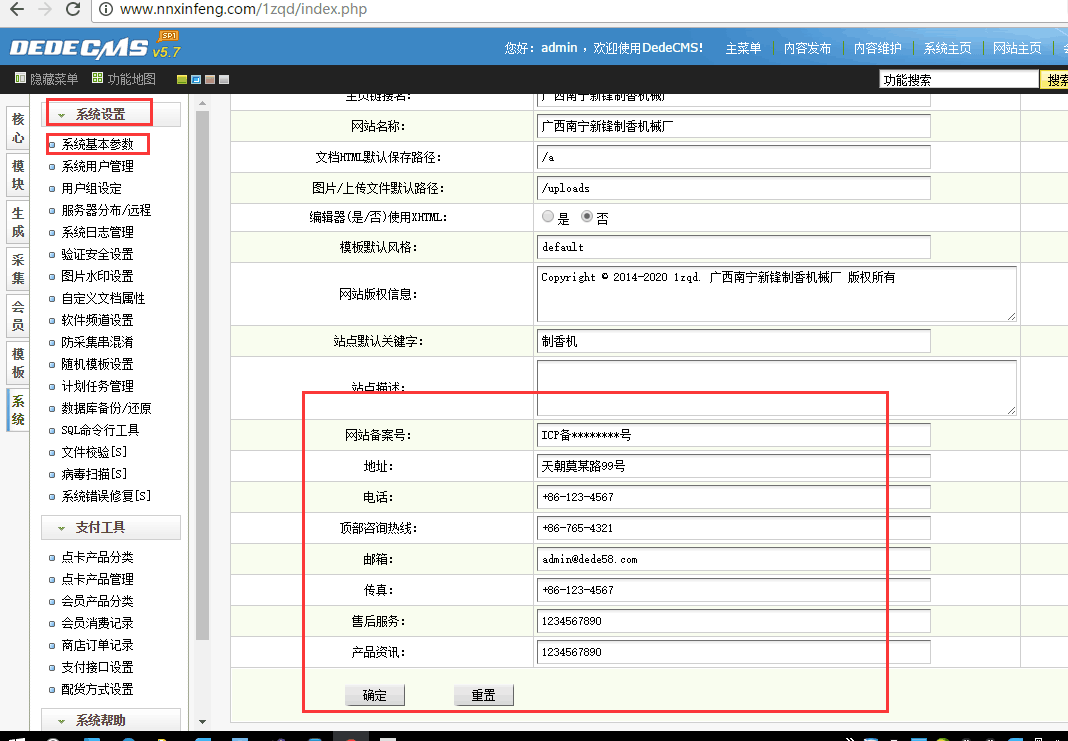Select the 是 radio for XHTML editor
This screenshot has width=1068, height=741.
point(548,217)
